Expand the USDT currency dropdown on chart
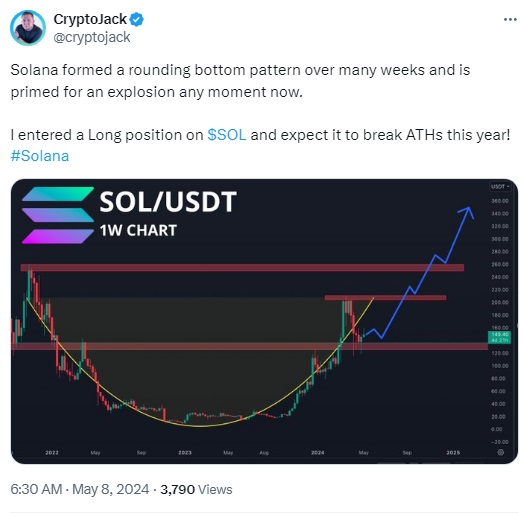Image resolution: width=523 pixels, height=513 pixels. (500, 186)
